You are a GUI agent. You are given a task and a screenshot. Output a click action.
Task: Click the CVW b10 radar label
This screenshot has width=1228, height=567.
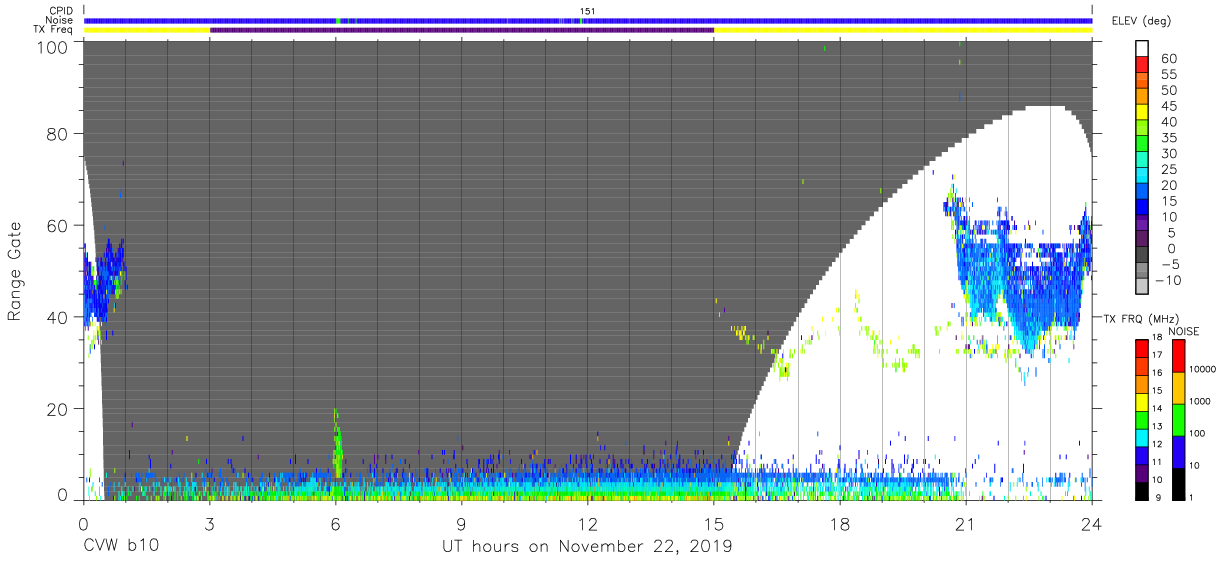121,546
